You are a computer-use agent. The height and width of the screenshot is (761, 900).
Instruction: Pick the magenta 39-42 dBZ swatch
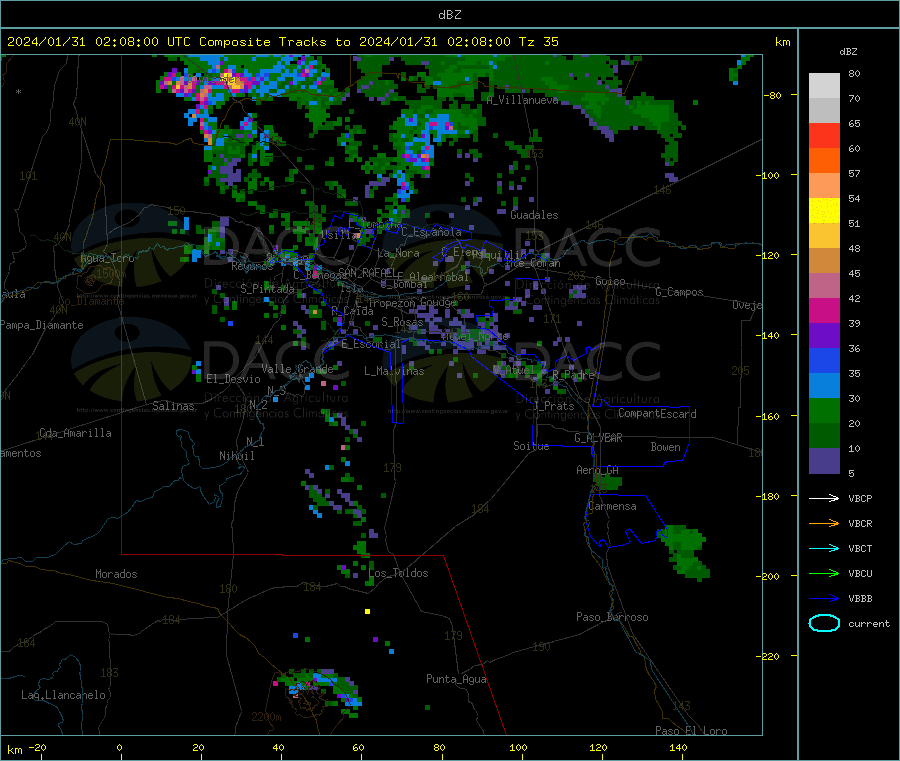(x=824, y=310)
